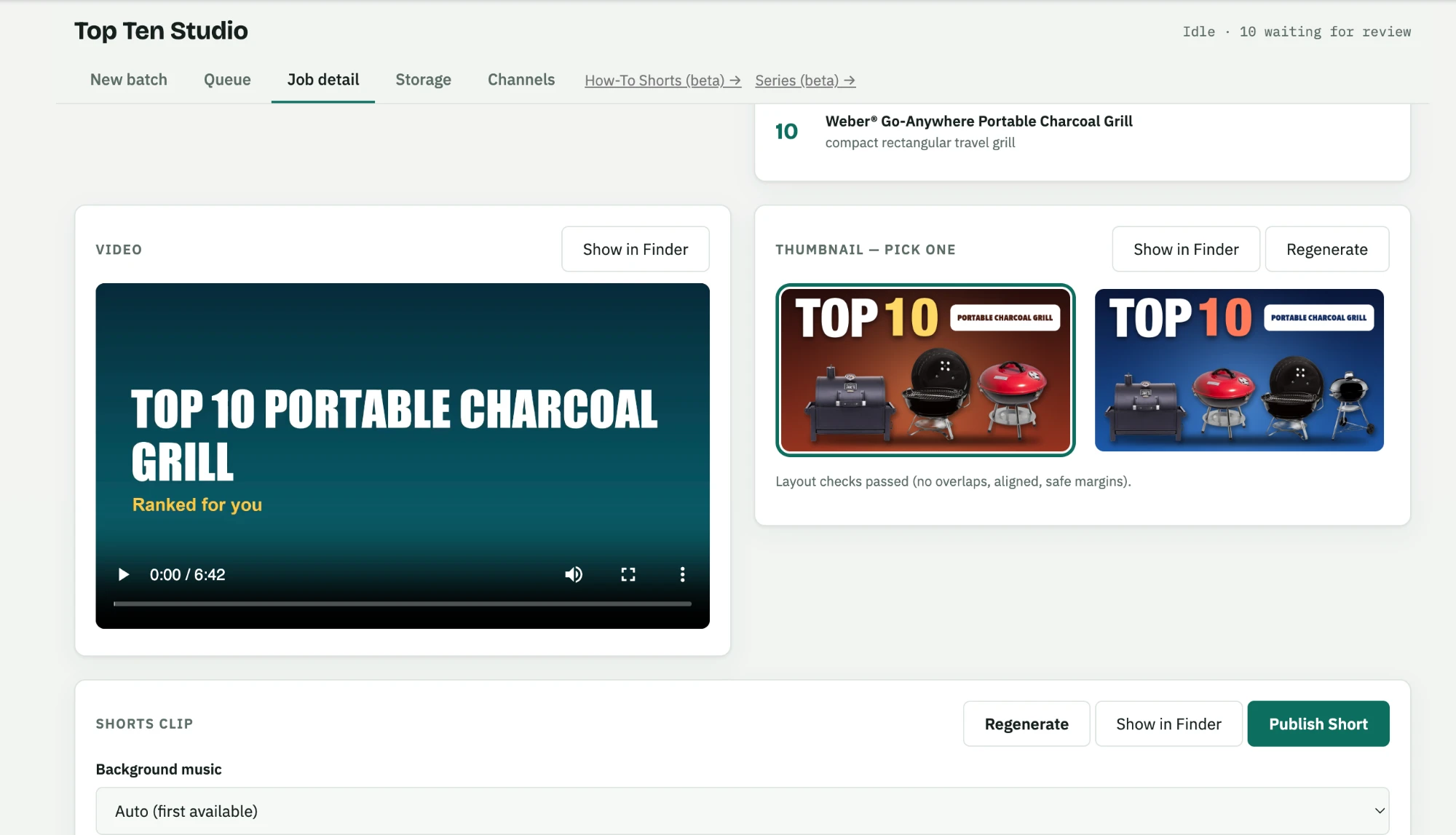Click Show in Finder in the Video panel
This screenshot has height=835, width=1456.
636,250
